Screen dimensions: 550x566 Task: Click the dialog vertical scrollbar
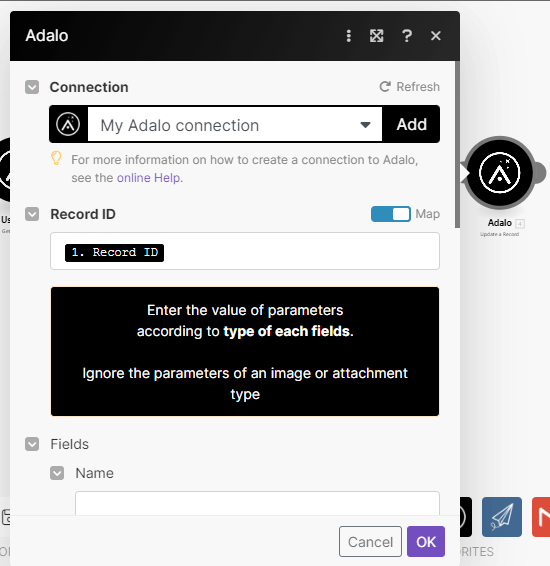(x=457, y=144)
